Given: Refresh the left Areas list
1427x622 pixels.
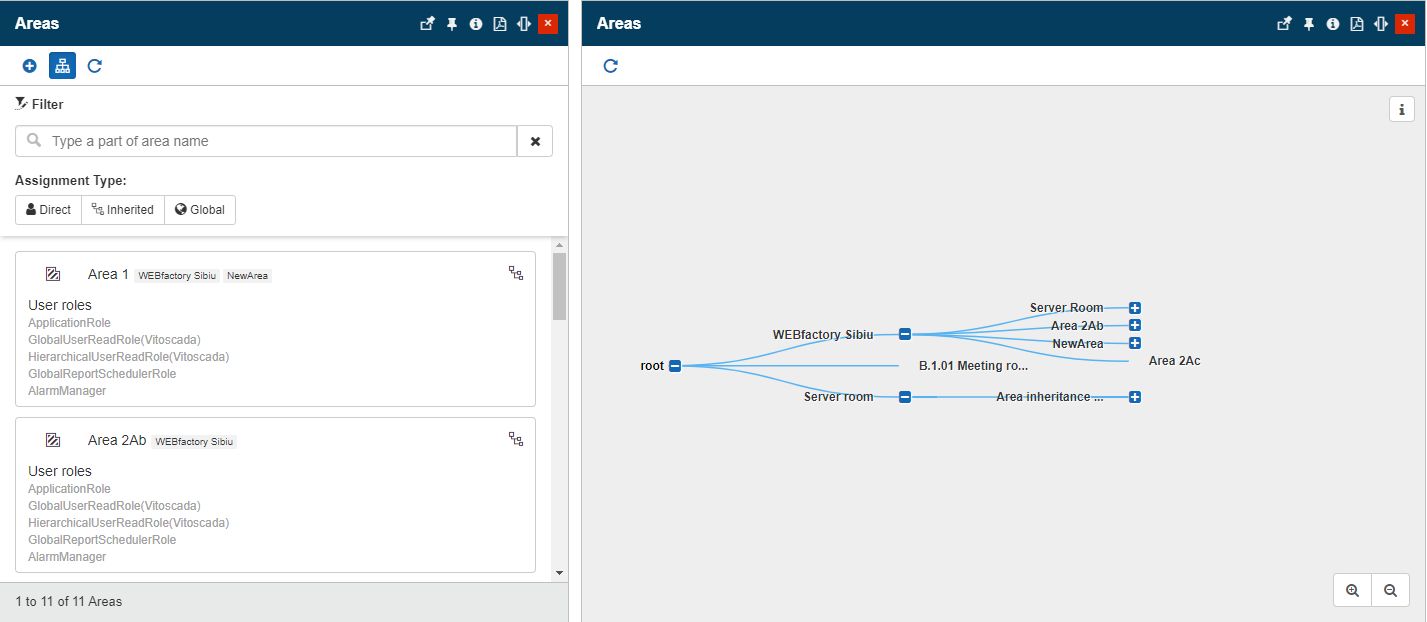Looking at the screenshot, I should pos(94,66).
